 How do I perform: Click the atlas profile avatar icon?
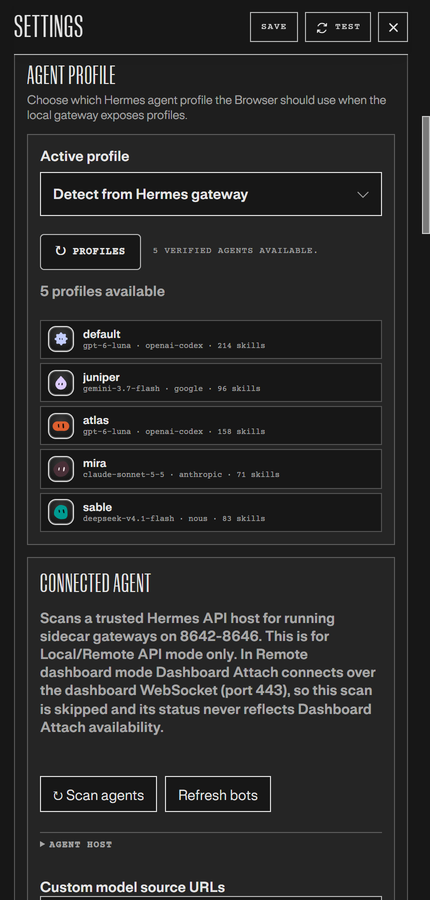click(x=61, y=425)
